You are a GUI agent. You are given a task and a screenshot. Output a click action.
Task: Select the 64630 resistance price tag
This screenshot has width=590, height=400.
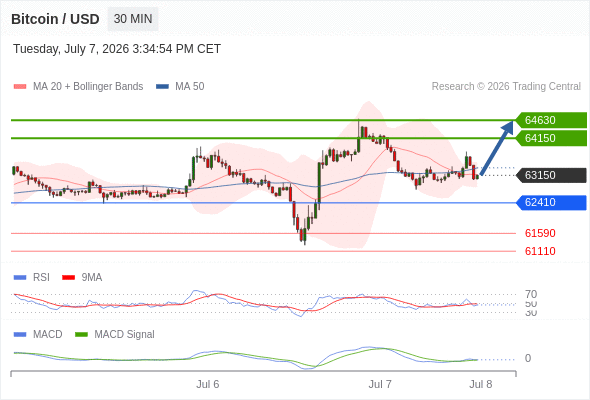(551, 120)
